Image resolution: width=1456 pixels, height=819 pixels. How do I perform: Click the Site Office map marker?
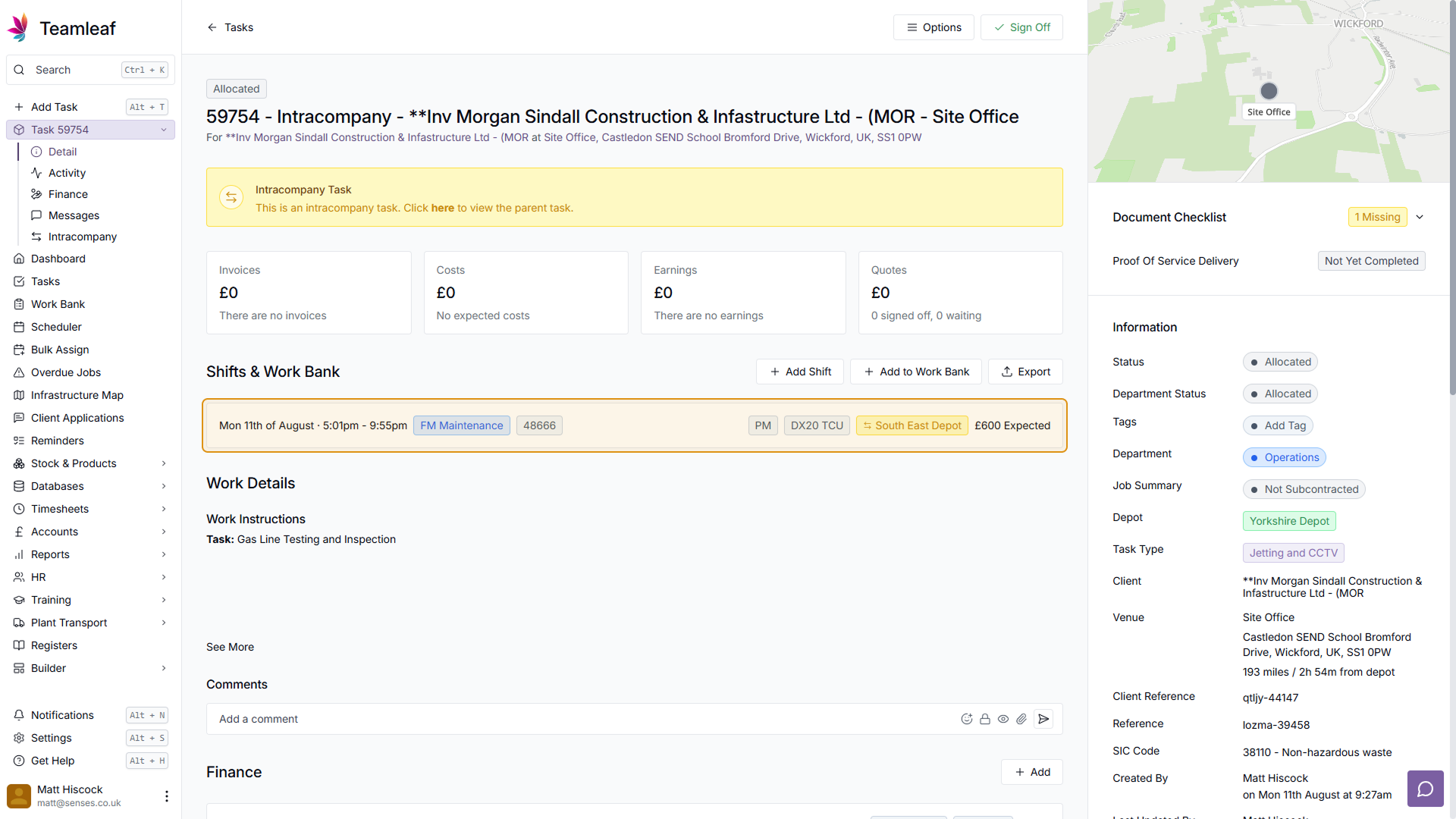(1269, 91)
